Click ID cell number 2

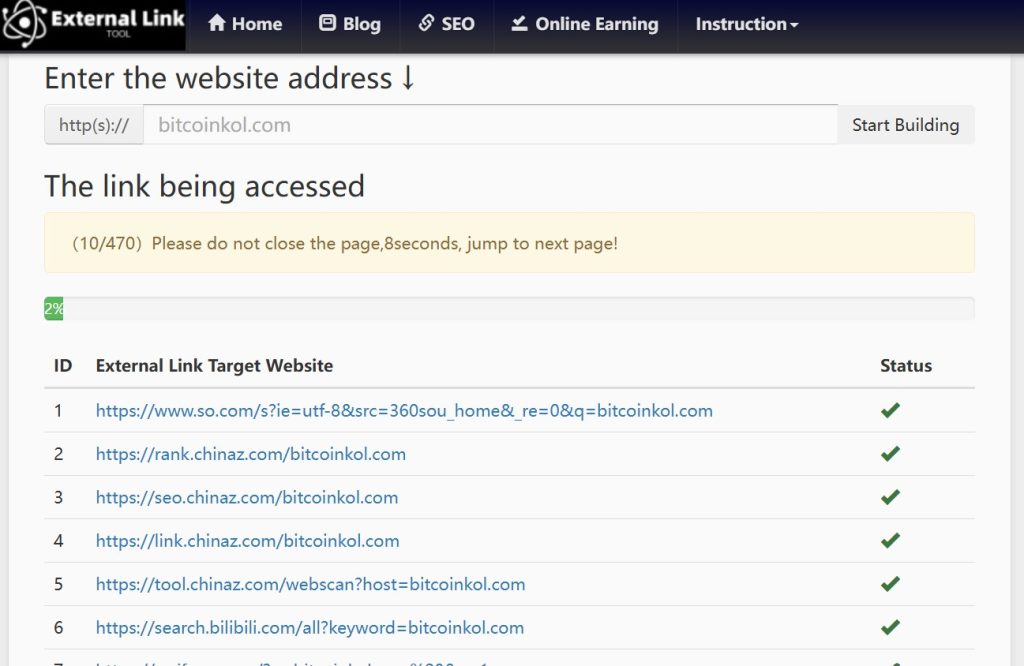[58, 454]
